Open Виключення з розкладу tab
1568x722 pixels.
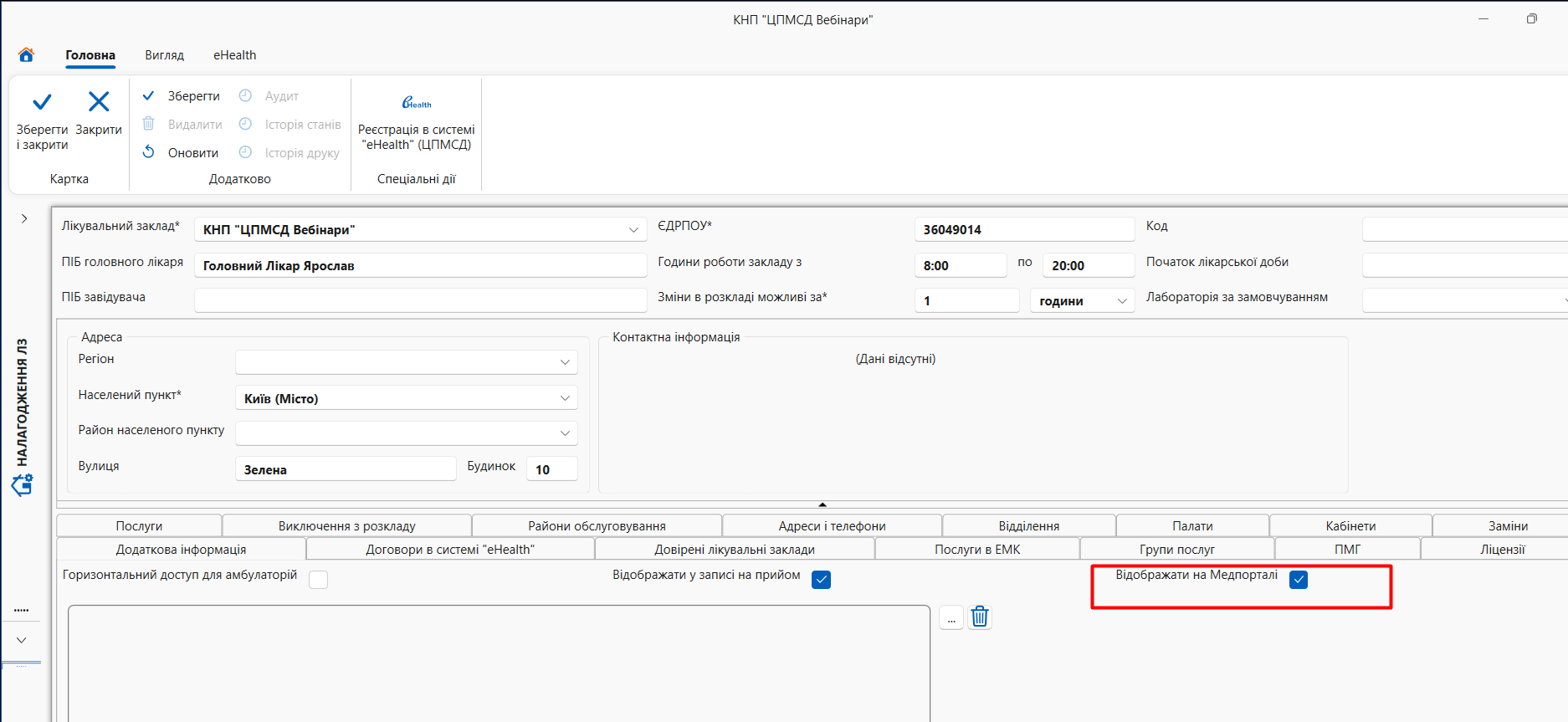pos(347,525)
